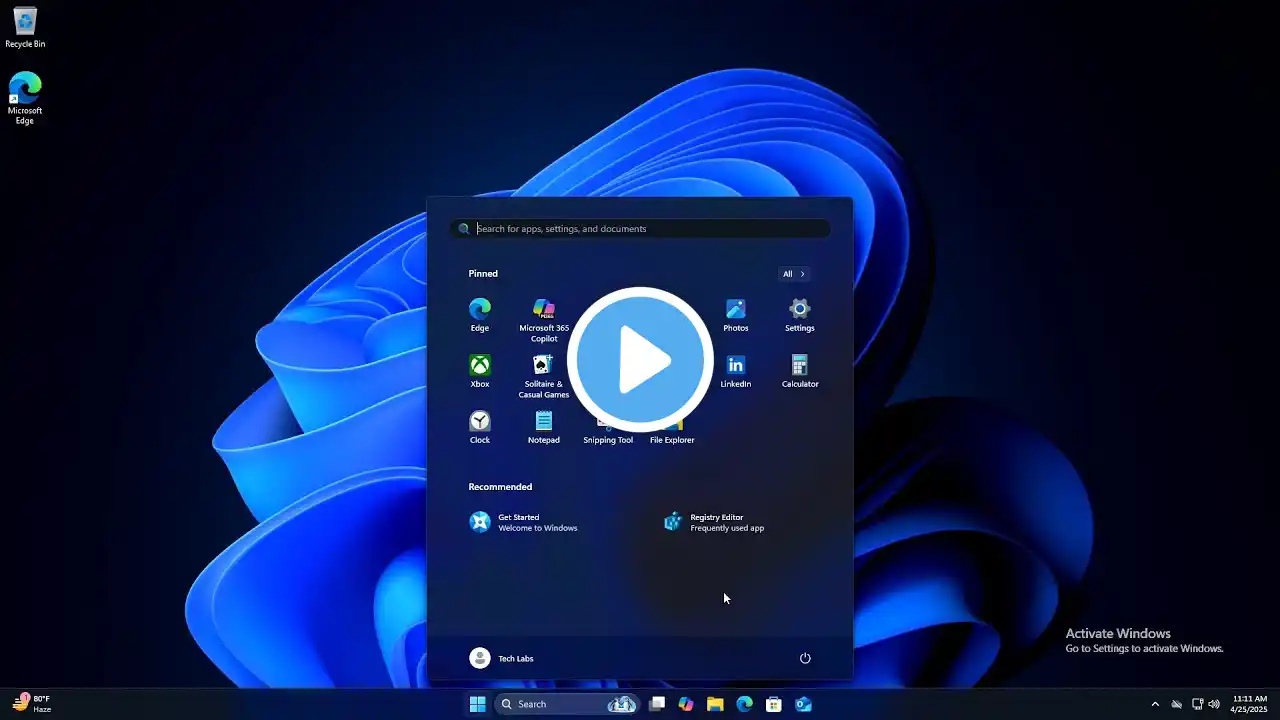Launch the Xbox app
The width and height of the screenshot is (1280, 720).
(480, 371)
